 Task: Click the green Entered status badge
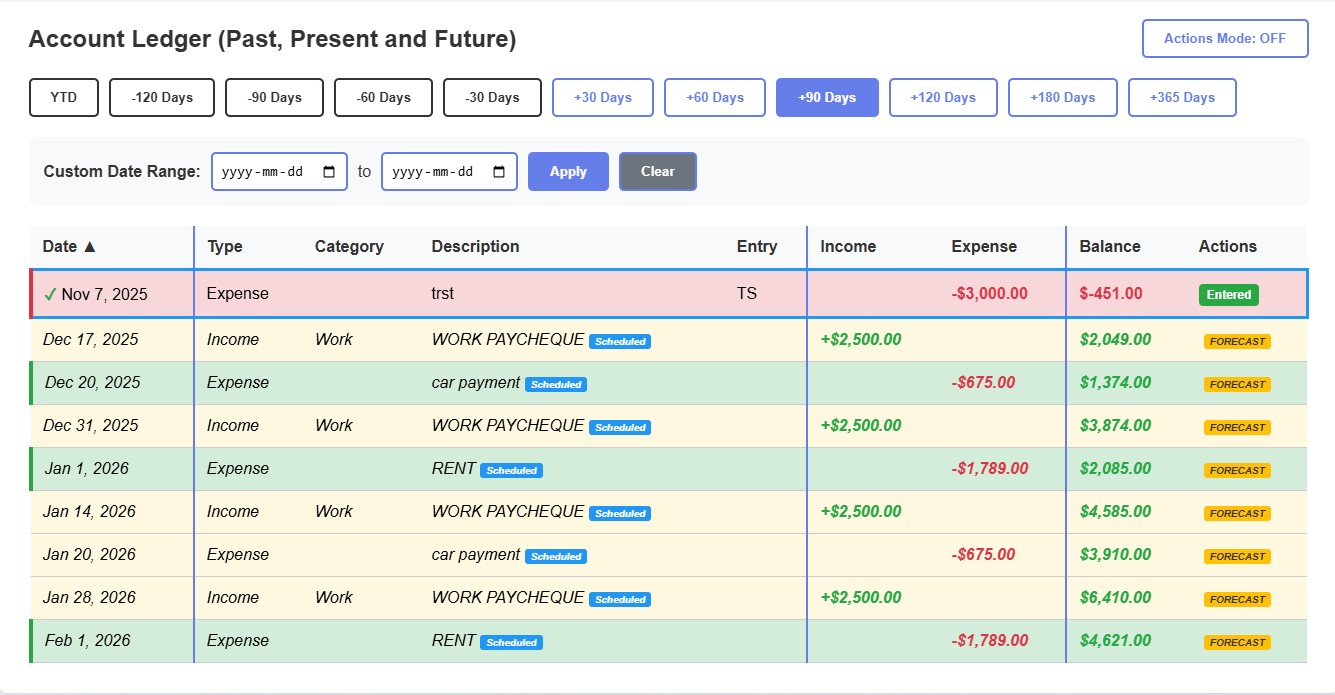click(x=1228, y=294)
